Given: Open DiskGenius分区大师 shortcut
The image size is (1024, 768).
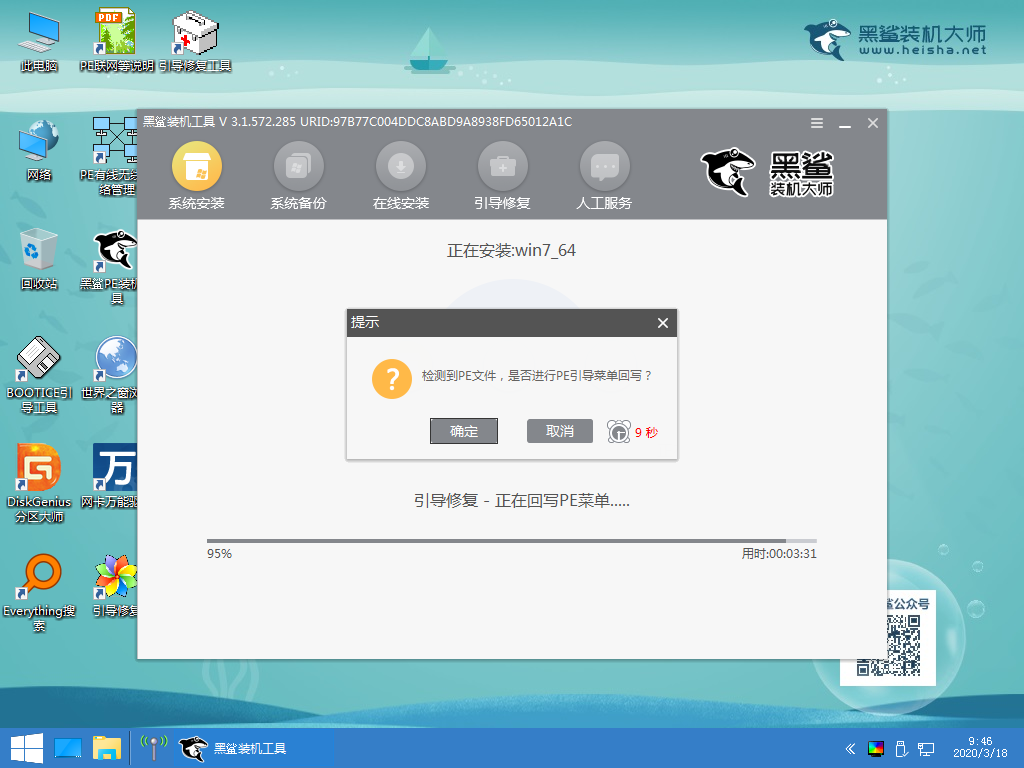Looking at the screenshot, I should click(39, 484).
